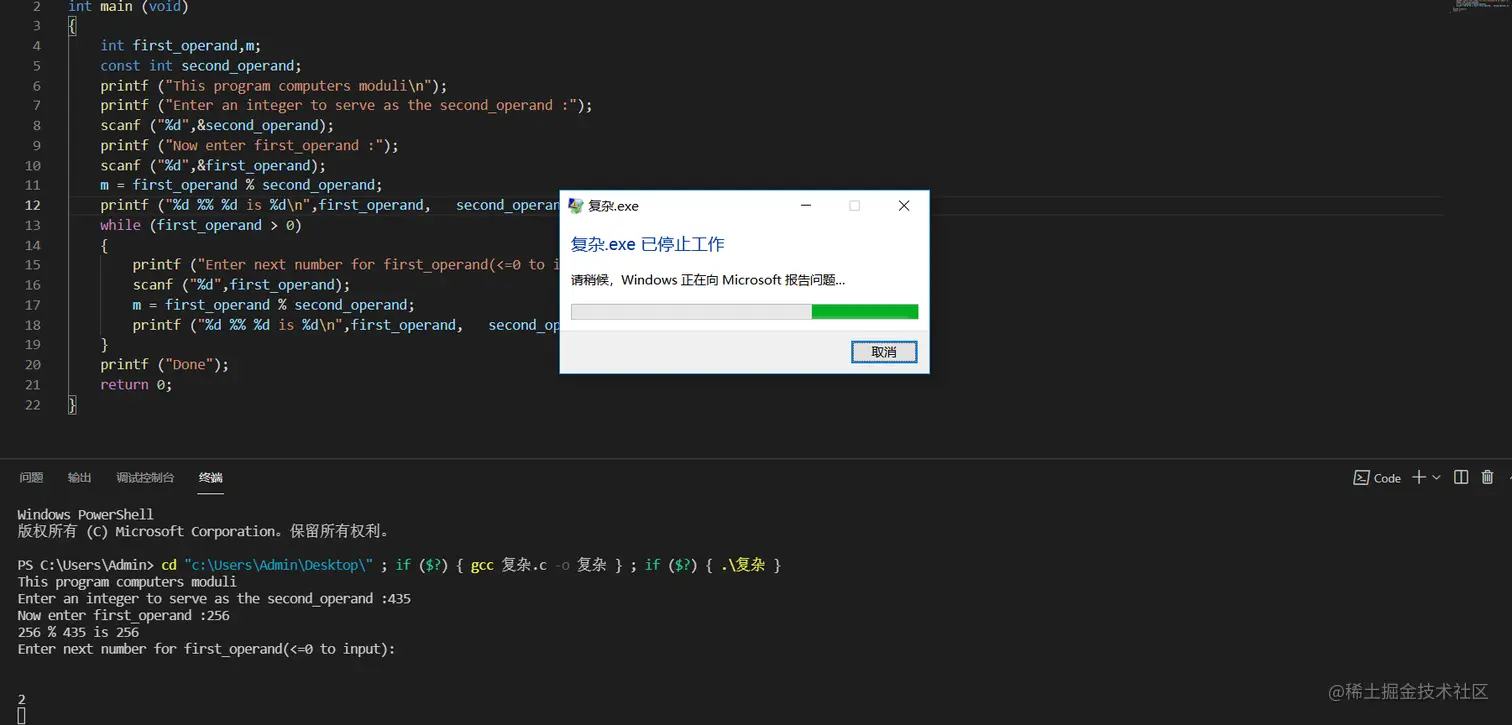Click the 版权所有 Microsoft Corporation terminal line
This screenshot has height=725, width=1512.
tap(204, 531)
